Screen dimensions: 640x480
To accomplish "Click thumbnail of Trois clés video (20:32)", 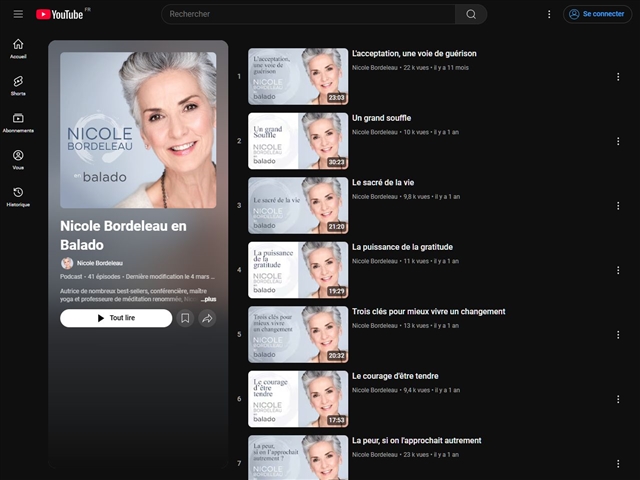I will pos(298,334).
